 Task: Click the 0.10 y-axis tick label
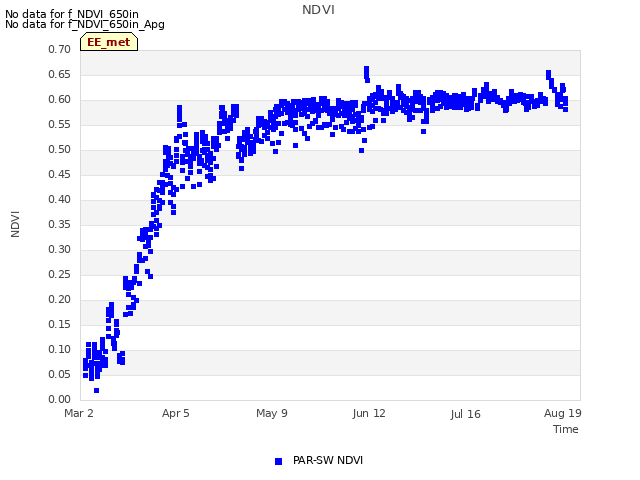click(60, 349)
